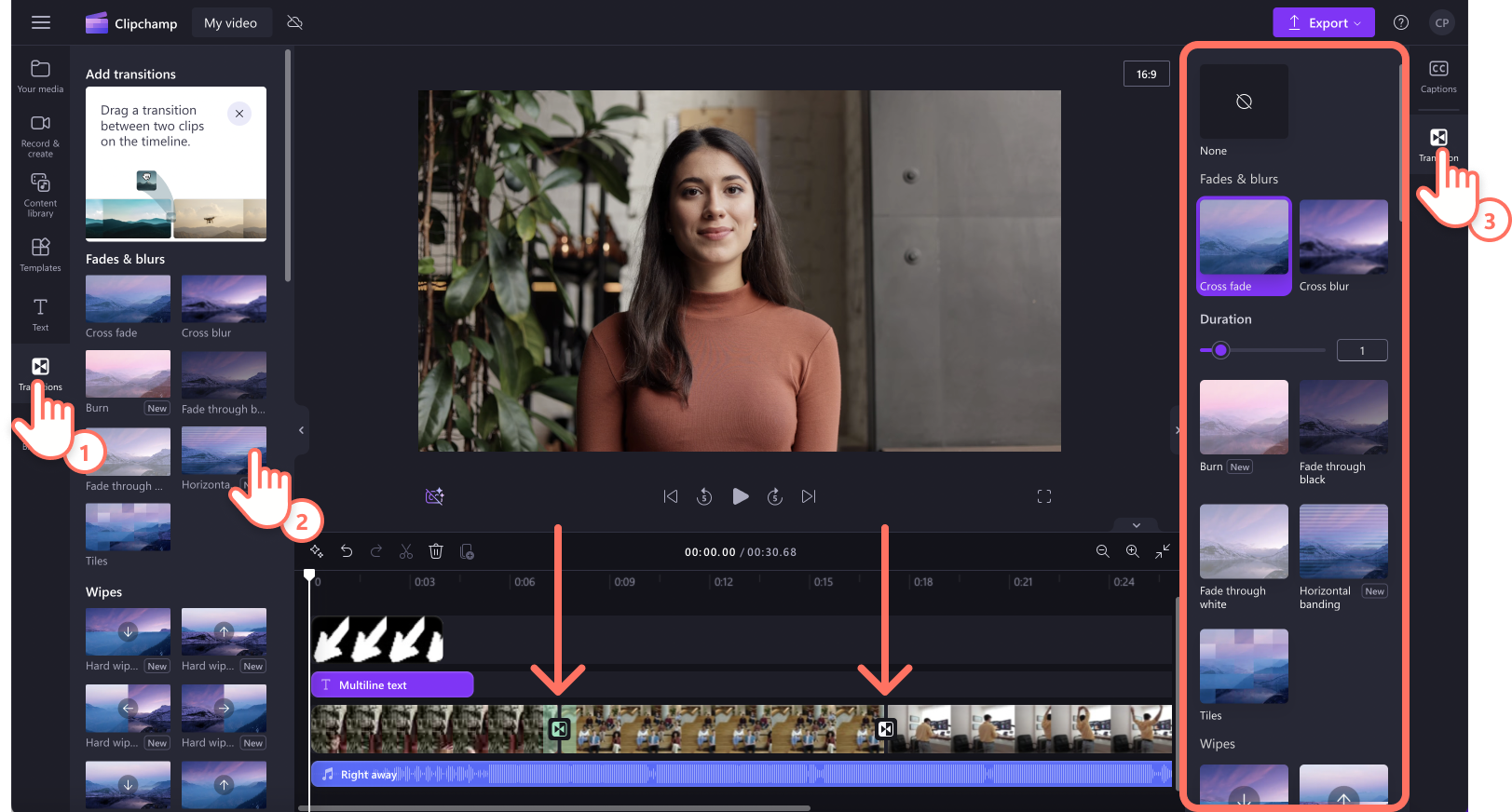The width and height of the screenshot is (1512, 812).
Task: Zoom in the timeline
Action: coord(1132,551)
